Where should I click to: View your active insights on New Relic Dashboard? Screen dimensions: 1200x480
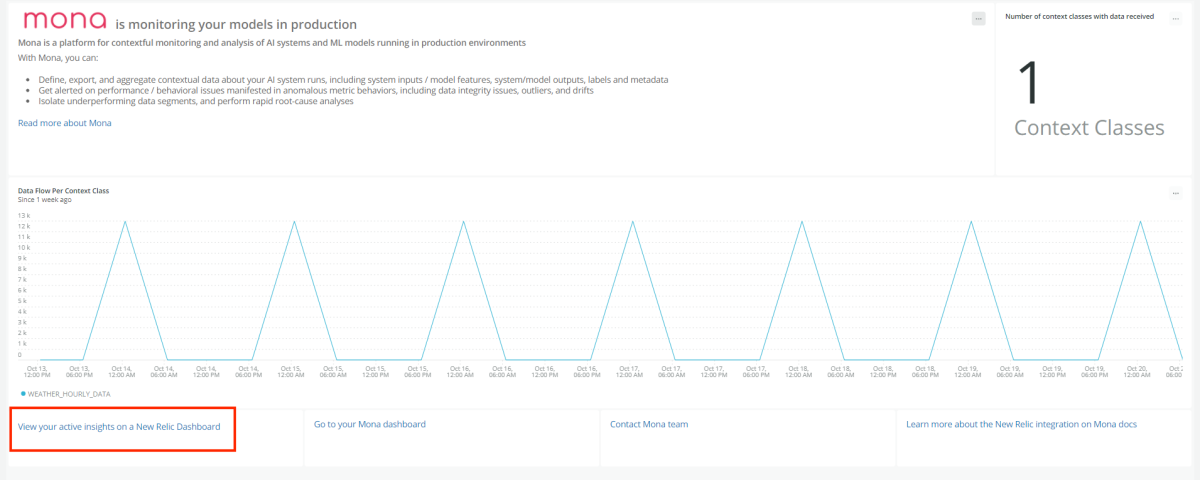119,425
